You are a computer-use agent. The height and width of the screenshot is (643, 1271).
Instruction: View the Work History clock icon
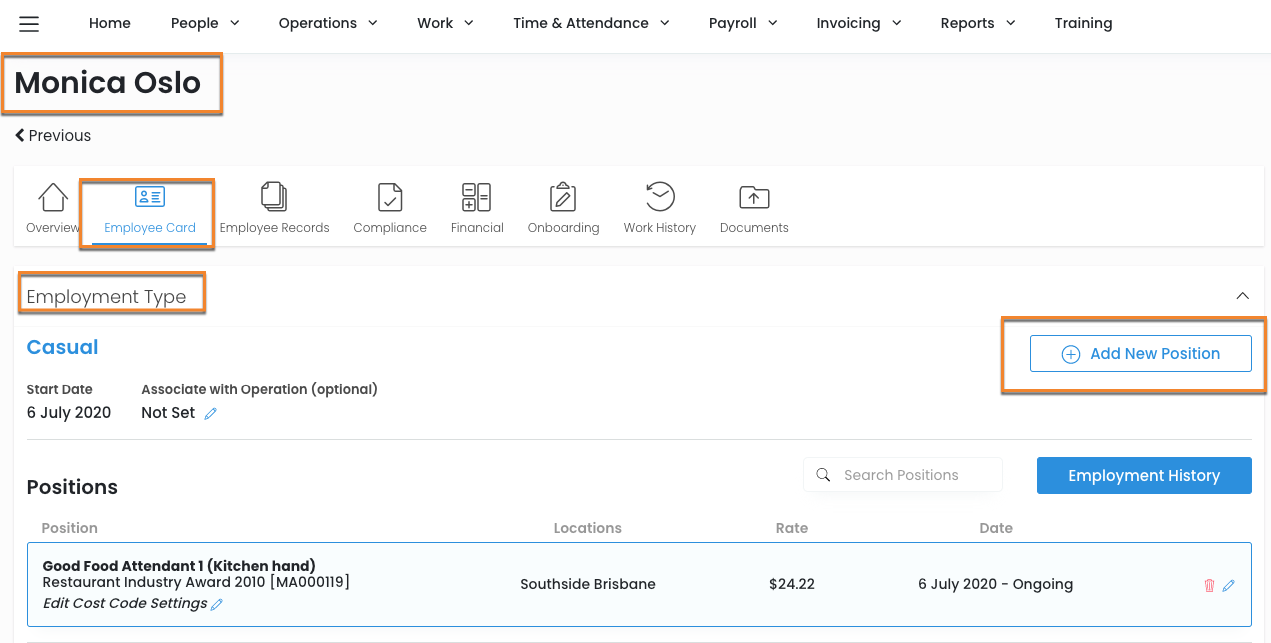(659, 198)
